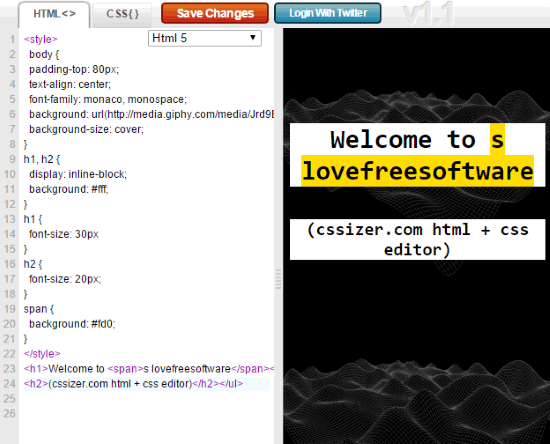Click the 'span {' selector line
The height and width of the screenshot is (444, 550).
[x=39, y=309]
